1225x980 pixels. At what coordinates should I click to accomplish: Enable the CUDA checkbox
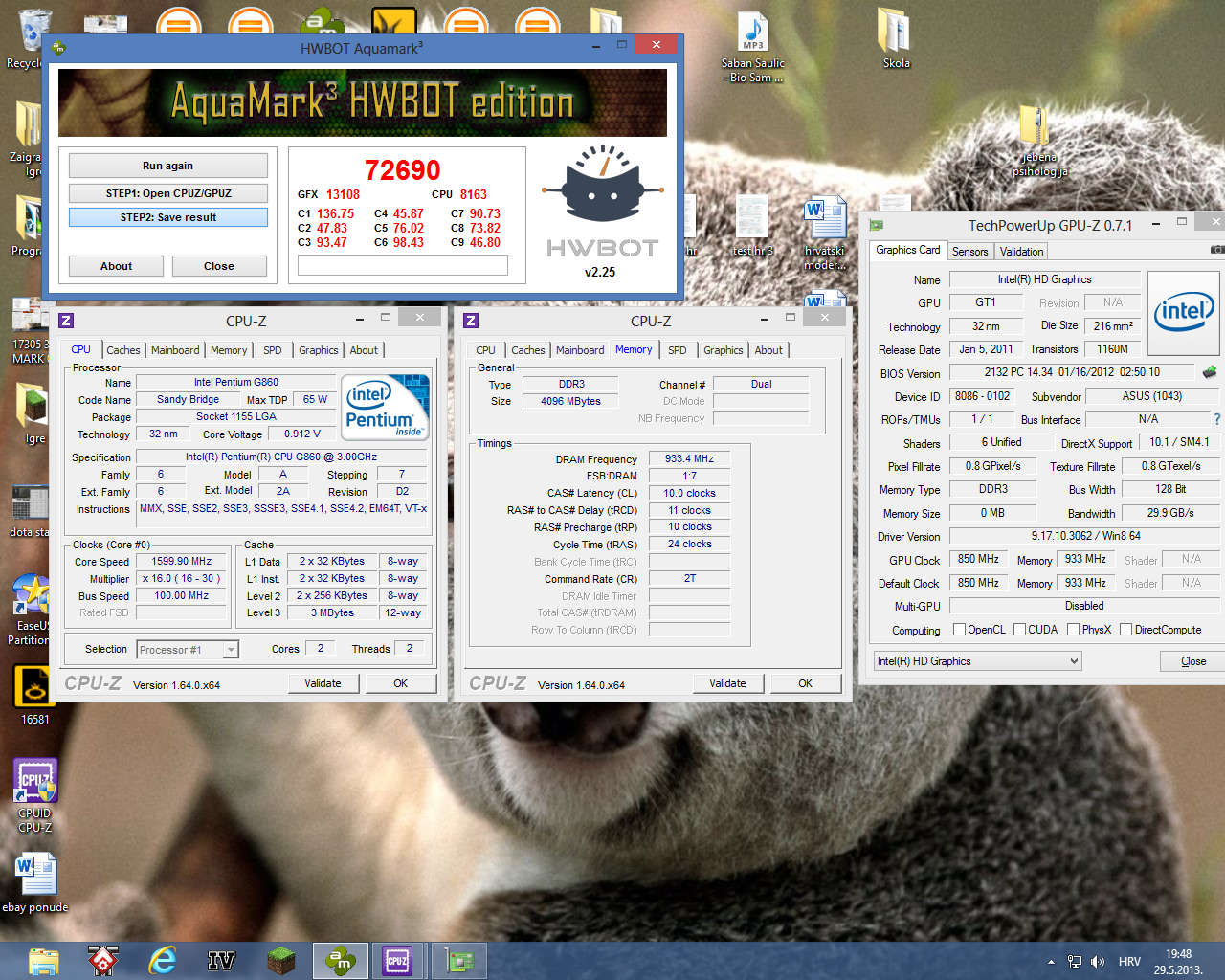(1019, 630)
